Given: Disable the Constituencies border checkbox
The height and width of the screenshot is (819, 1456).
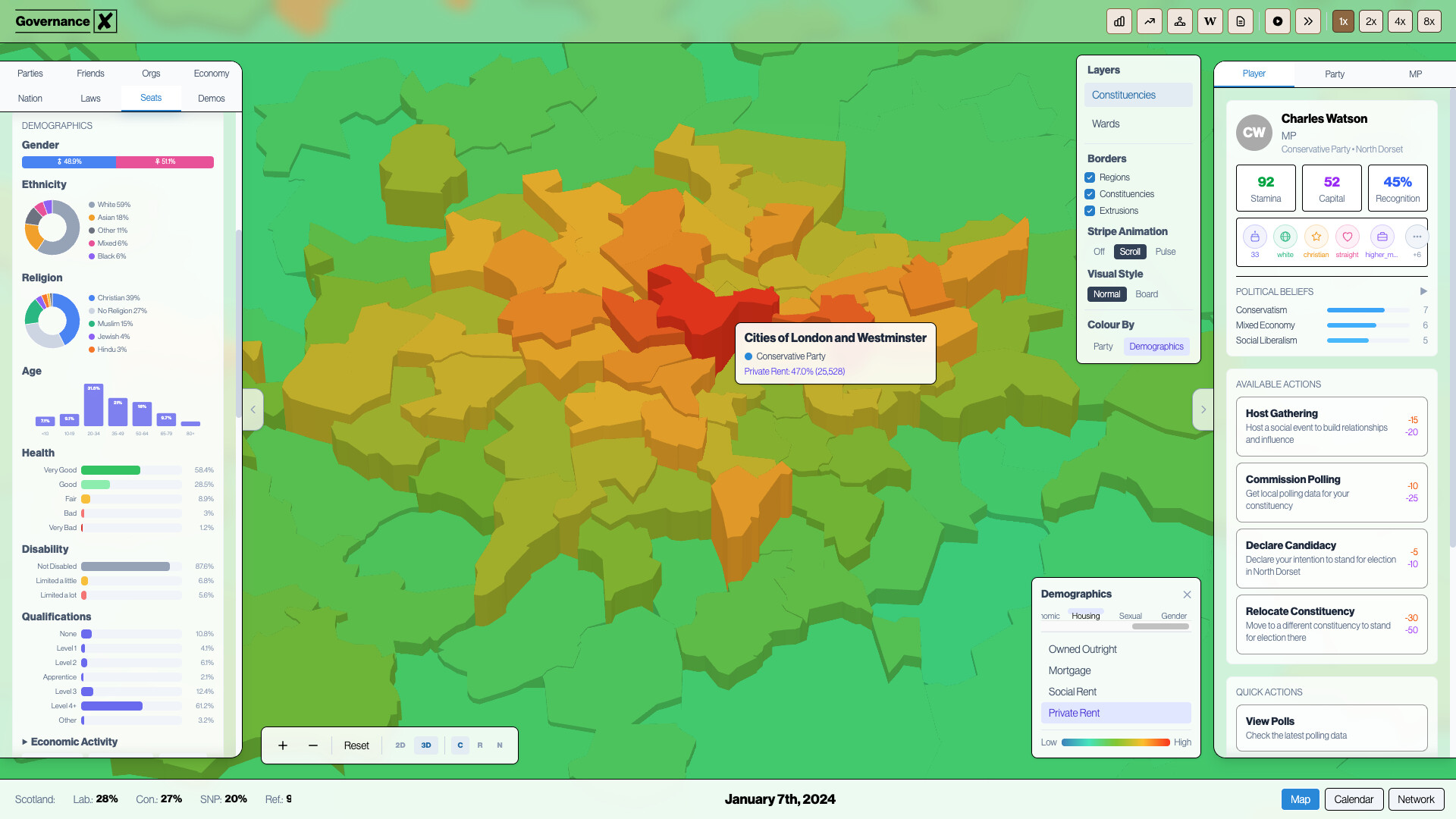Looking at the screenshot, I should [x=1090, y=194].
